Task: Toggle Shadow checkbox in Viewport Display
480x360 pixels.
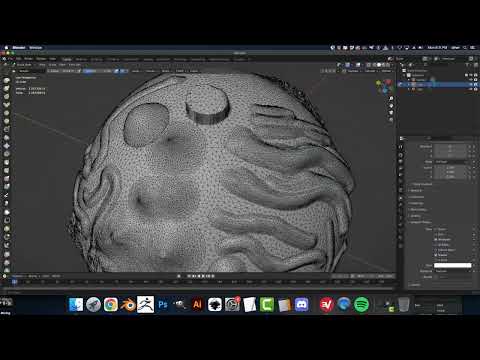Action: coord(435,255)
